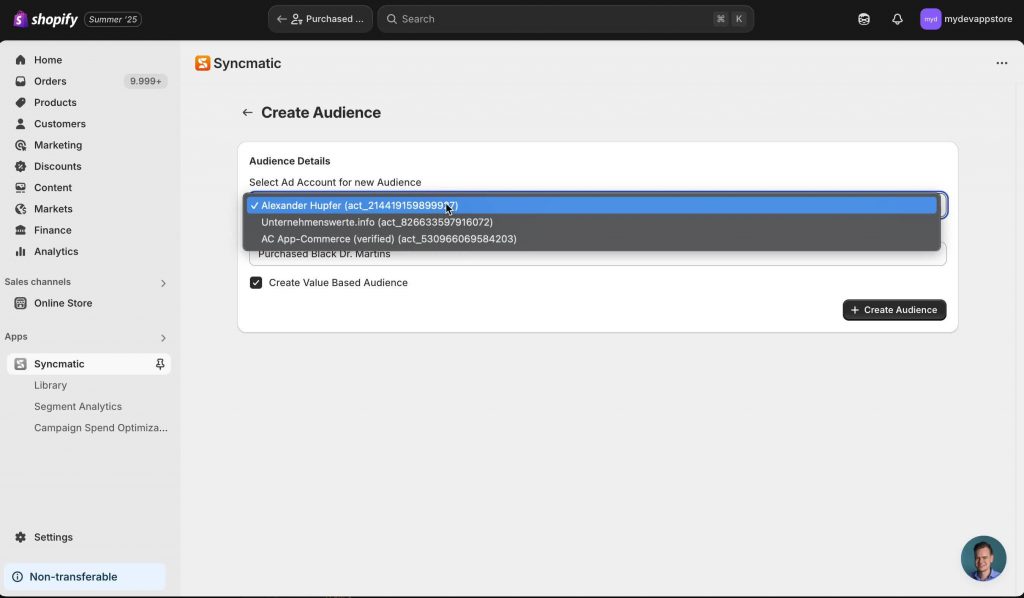Open the mydevappstore account menu
Image resolution: width=1024 pixels, height=598 pixels.
click(x=967, y=19)
